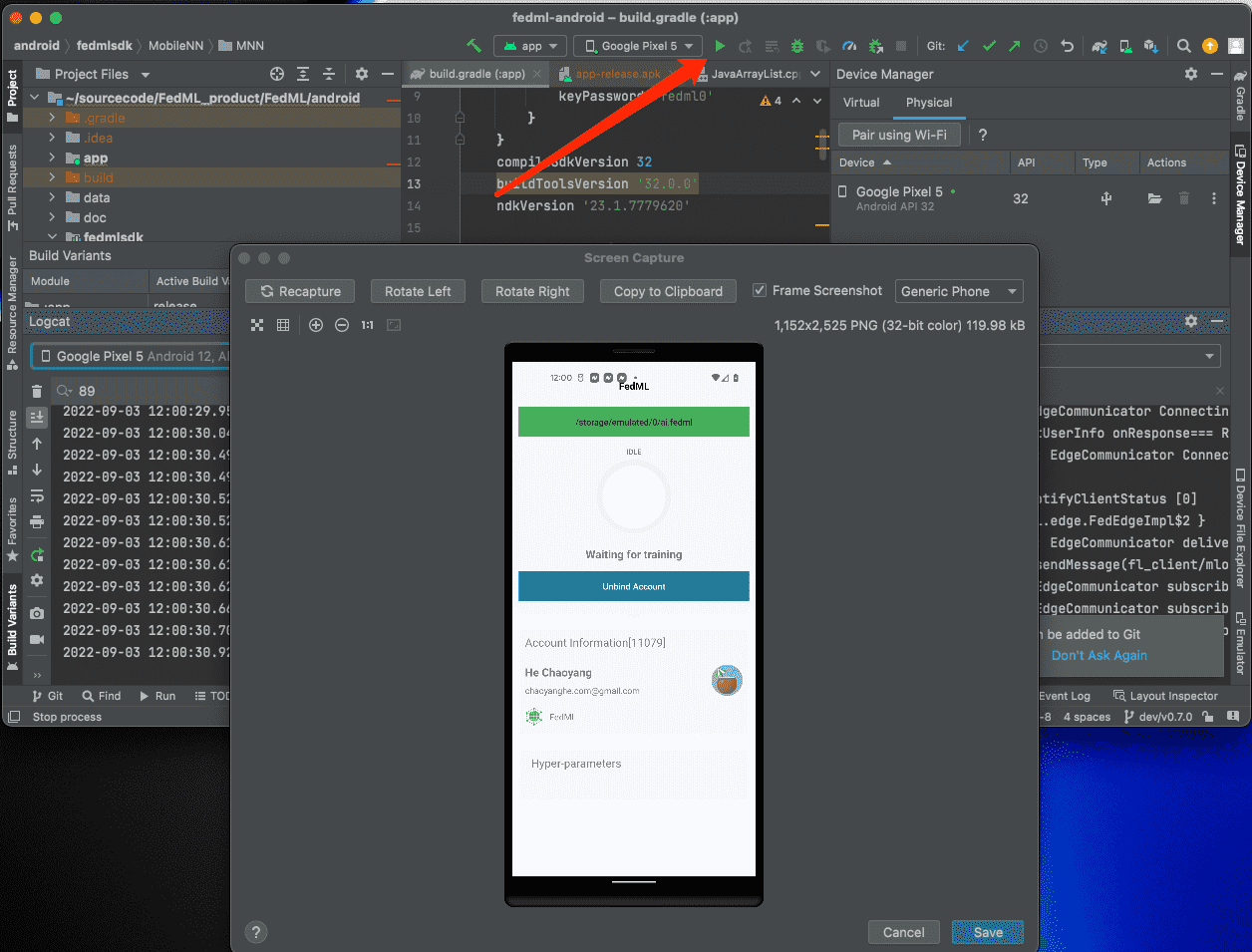Open the Build Variants side tab
Image resolution: width=1252 pixels, height=952 pixels.
12,627
